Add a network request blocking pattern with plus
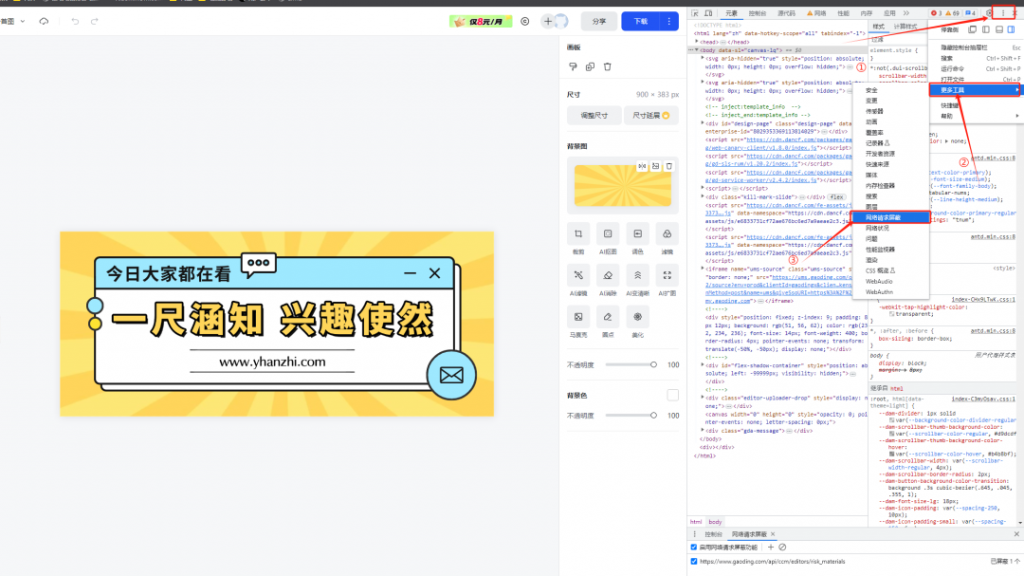Screen dimensions: 1024x576 pos(771,547)
